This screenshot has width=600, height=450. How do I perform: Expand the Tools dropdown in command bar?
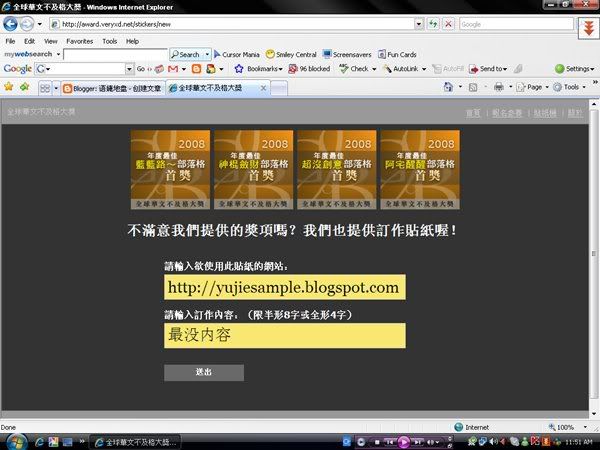coord(574,87)
